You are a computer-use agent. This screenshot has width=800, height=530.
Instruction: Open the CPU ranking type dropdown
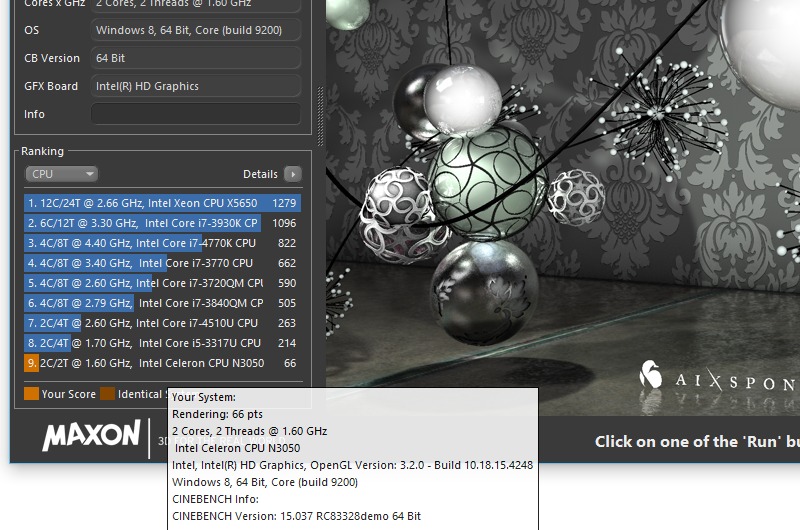point(61,174)
